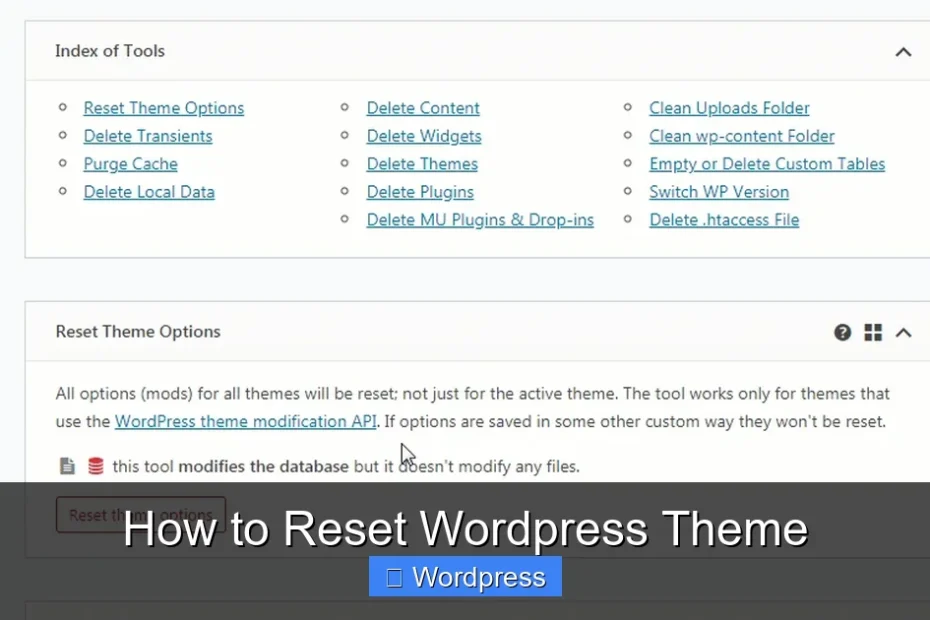Screen dimensions: 930x620
Task: Click the 'modifies the database' bold text
Action: (x=263, y=466)
